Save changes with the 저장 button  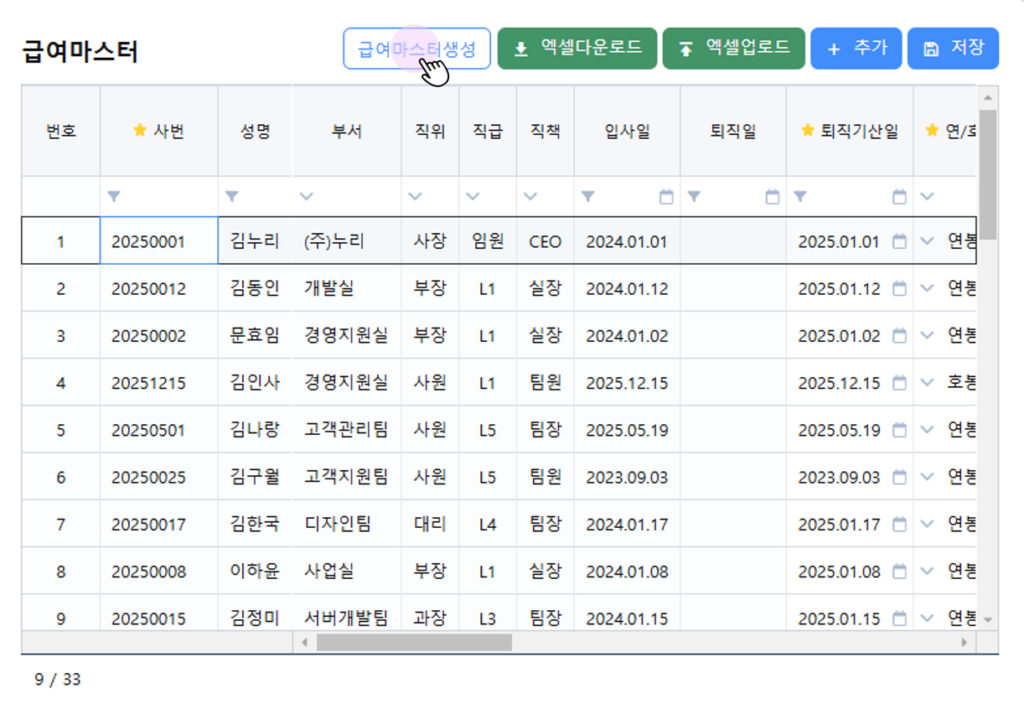click(952, 48)
